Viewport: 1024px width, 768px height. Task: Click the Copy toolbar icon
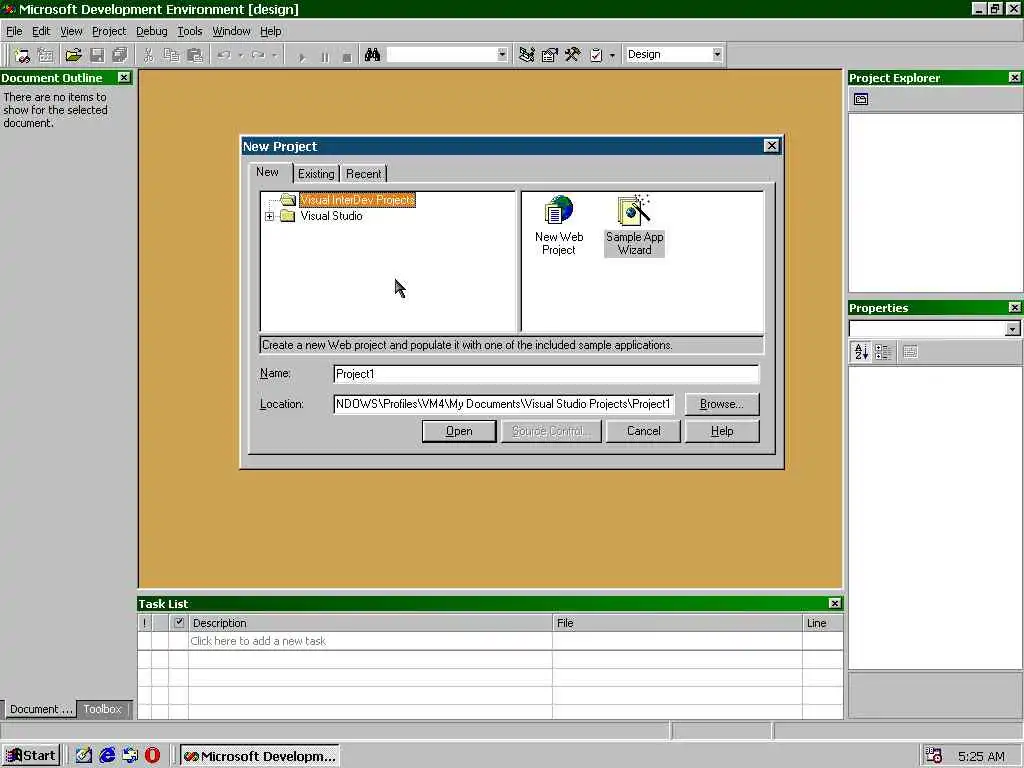[x=171, y=56]
